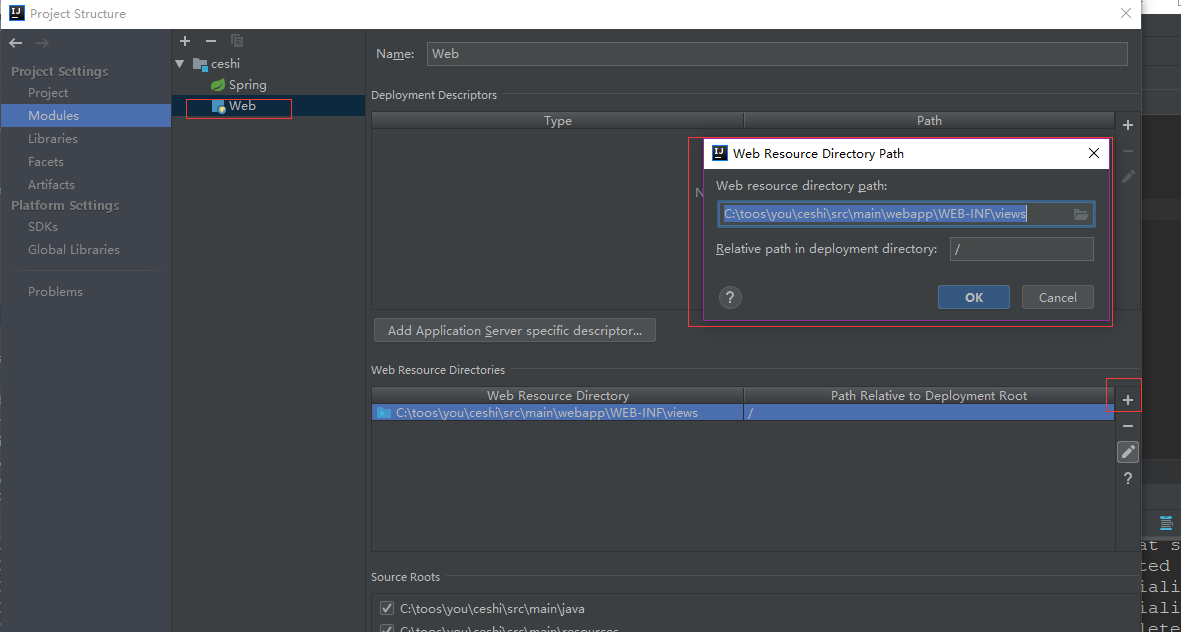Screen dimensions: 1181x632
Task: Click the deployment descriptors Path column header
Action: 929,121
